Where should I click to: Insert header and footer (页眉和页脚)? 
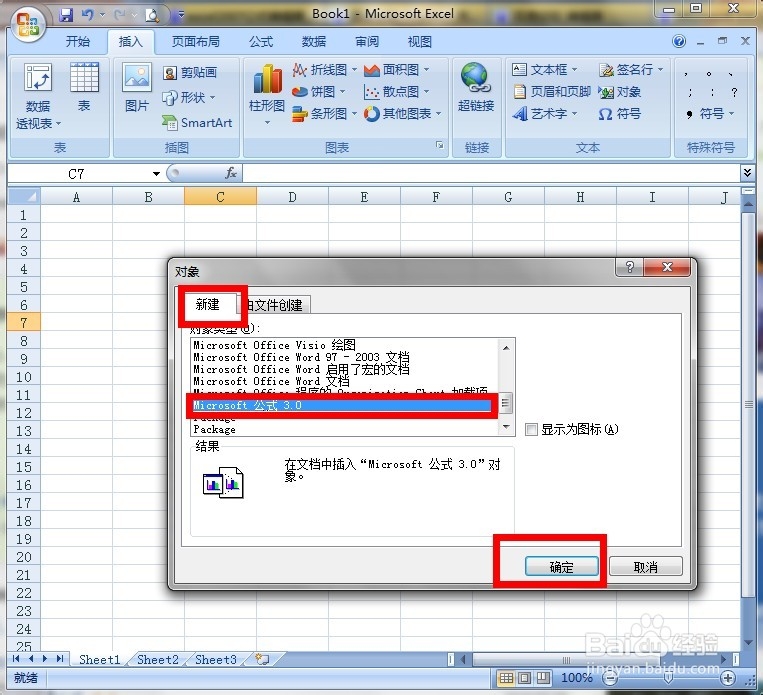coord(552,91)
